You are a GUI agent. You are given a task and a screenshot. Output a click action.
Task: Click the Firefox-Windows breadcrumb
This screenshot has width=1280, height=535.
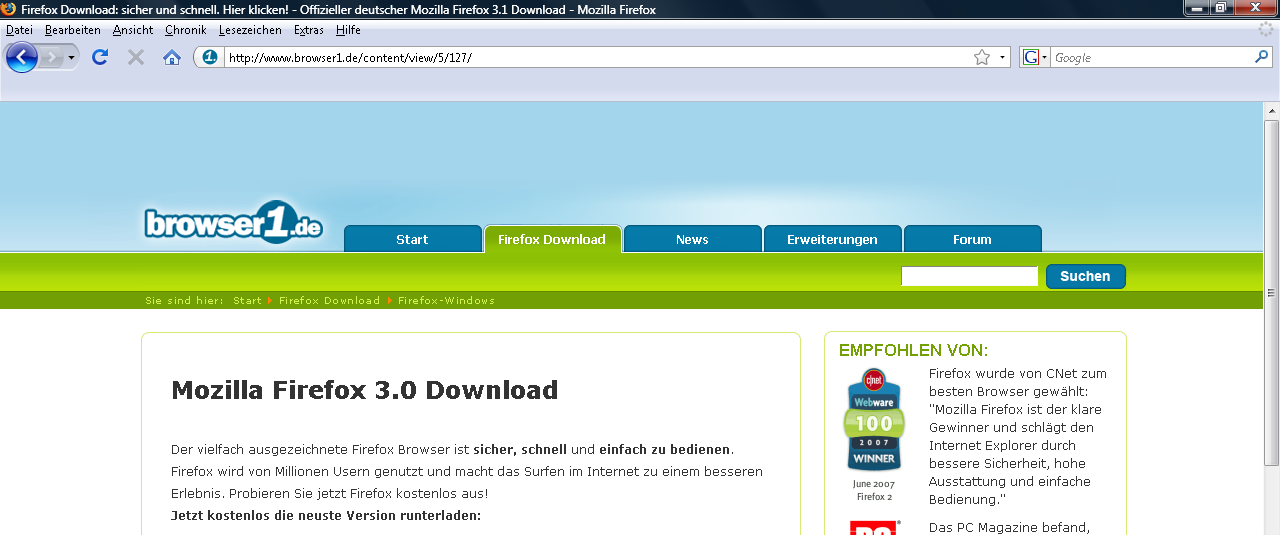click(447, 301)
